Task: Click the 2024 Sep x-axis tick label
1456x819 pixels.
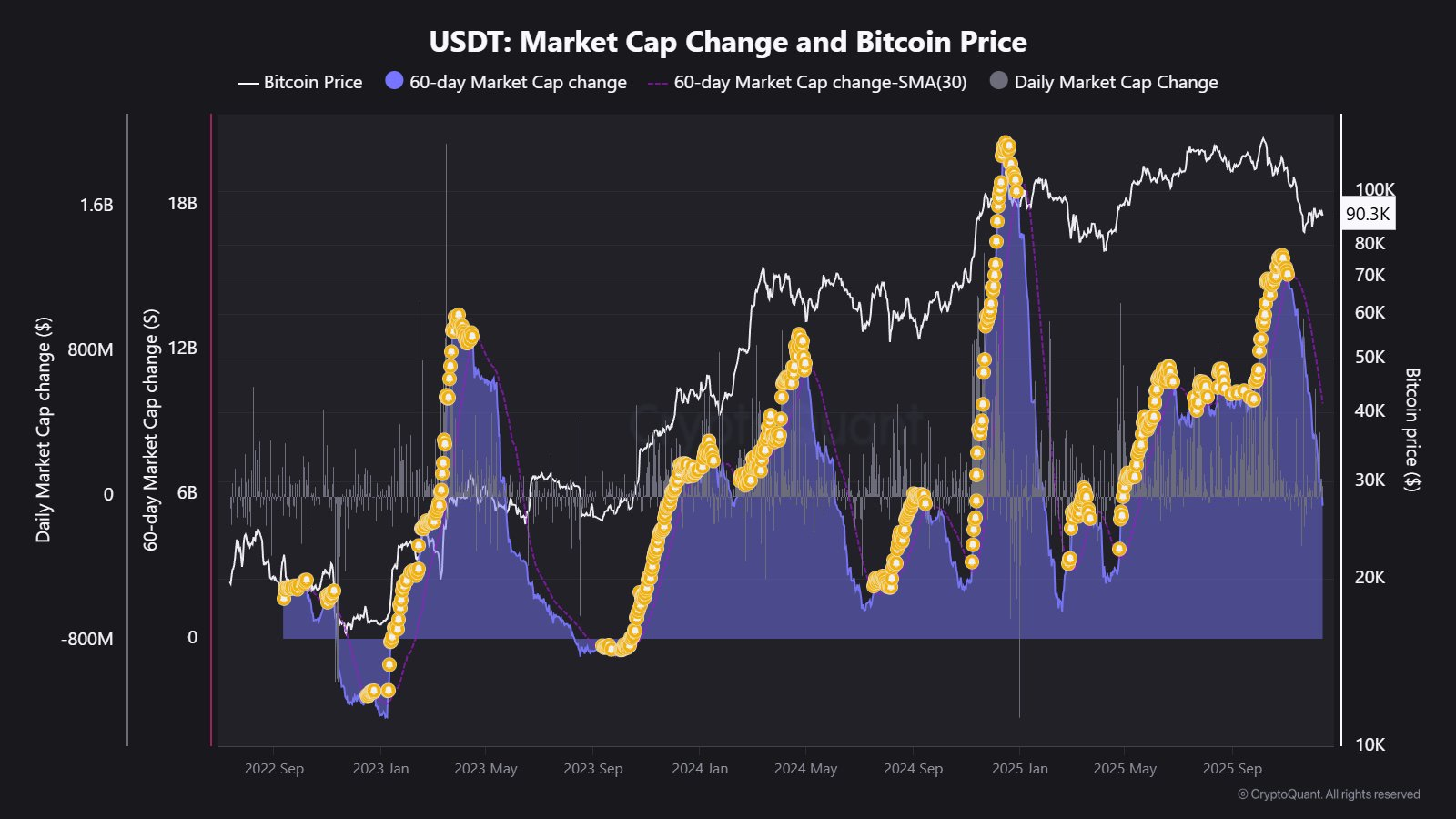Action: (913, 769)
